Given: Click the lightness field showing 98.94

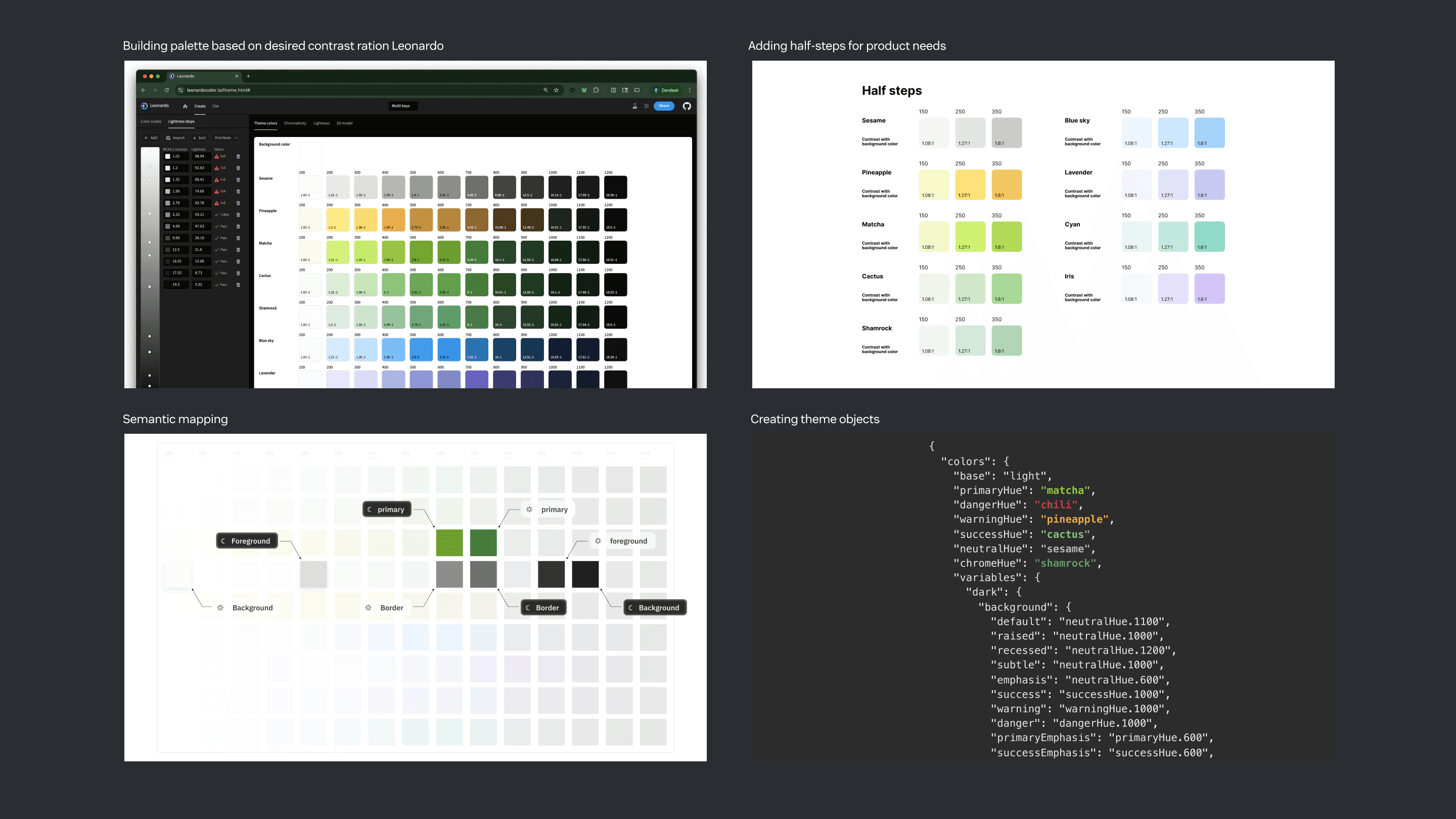Looking at the screenshot, I should pos(200,157).
